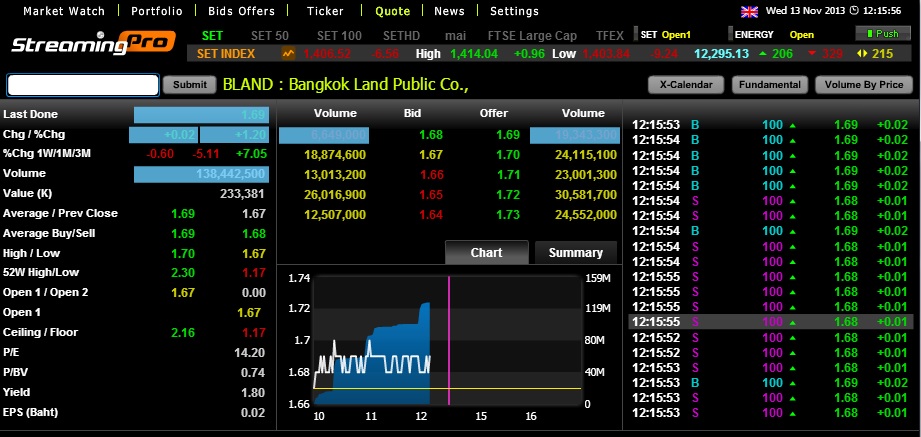Click the 52W High value 2.30
Screen dimensions: 921x437
[x=183, y=273]
